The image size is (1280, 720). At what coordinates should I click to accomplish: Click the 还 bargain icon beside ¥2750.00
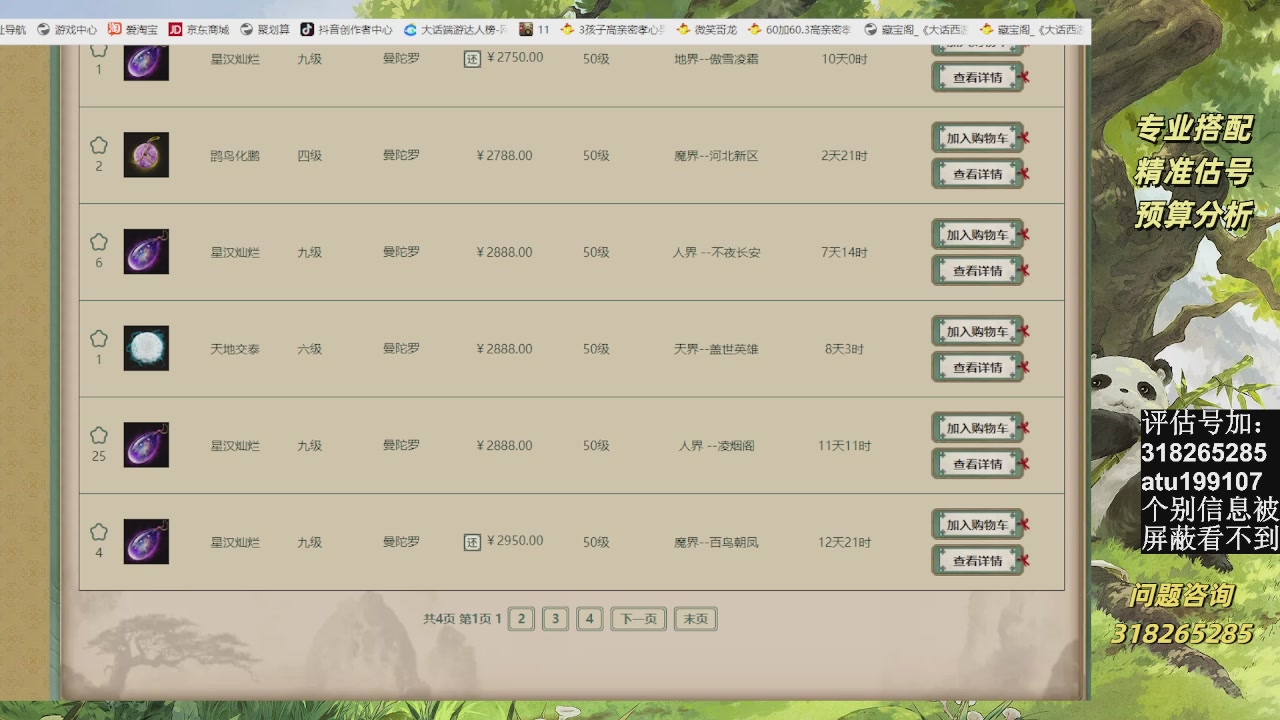pyautogui.click(x=473, y=59)
